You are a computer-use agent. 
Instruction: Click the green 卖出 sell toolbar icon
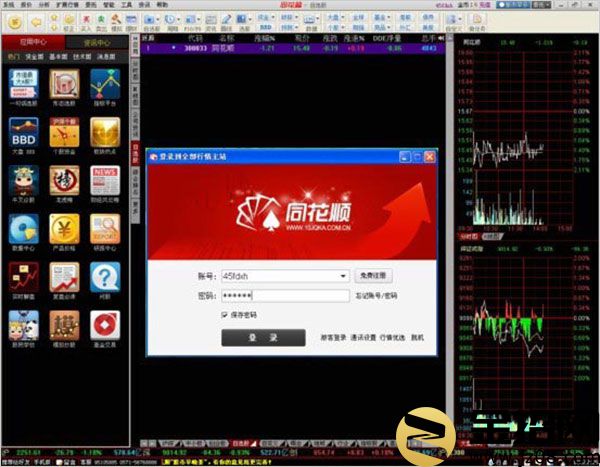101,22
